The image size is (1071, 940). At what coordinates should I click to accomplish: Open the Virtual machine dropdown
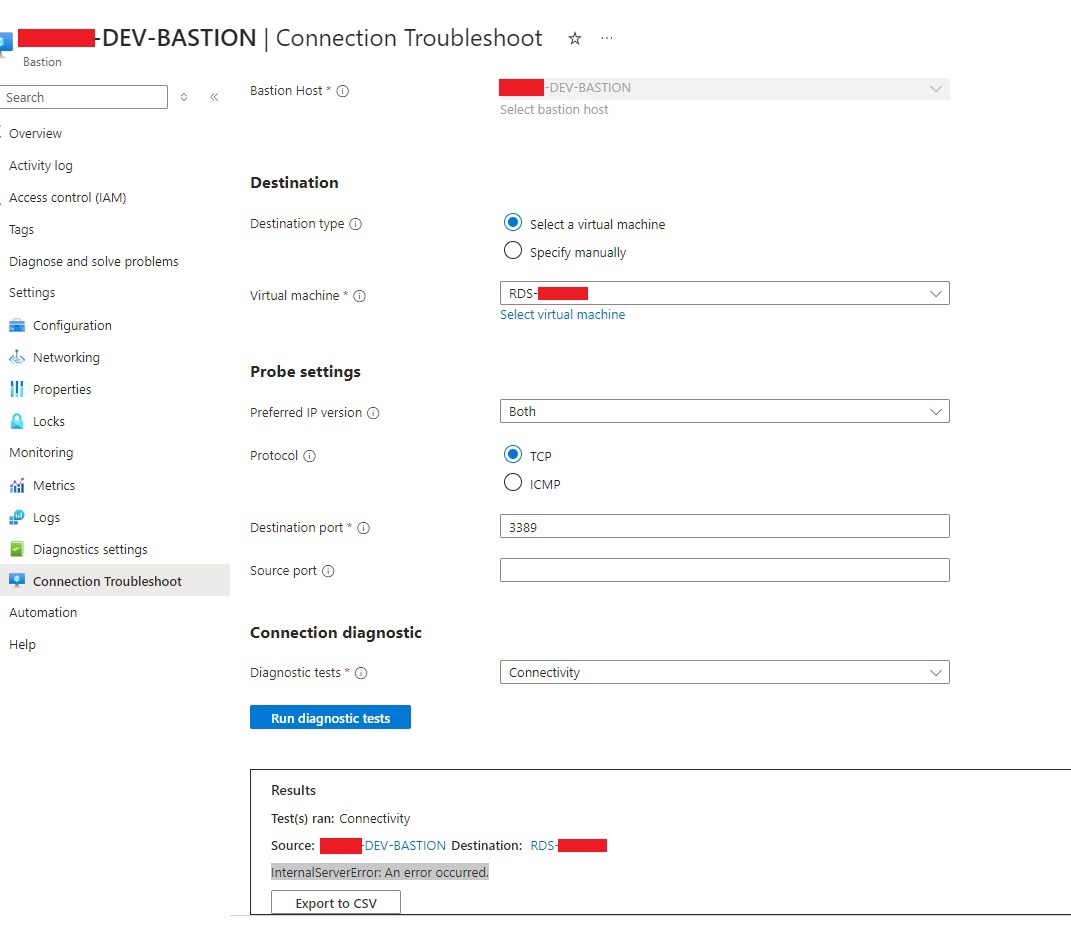936,292
